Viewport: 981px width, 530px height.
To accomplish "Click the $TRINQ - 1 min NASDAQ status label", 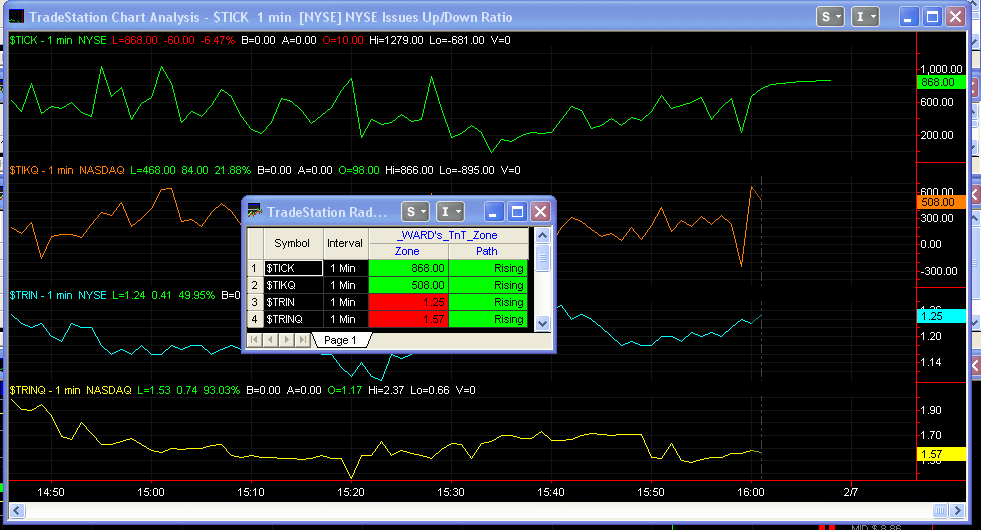I will [x=70, y=390].
